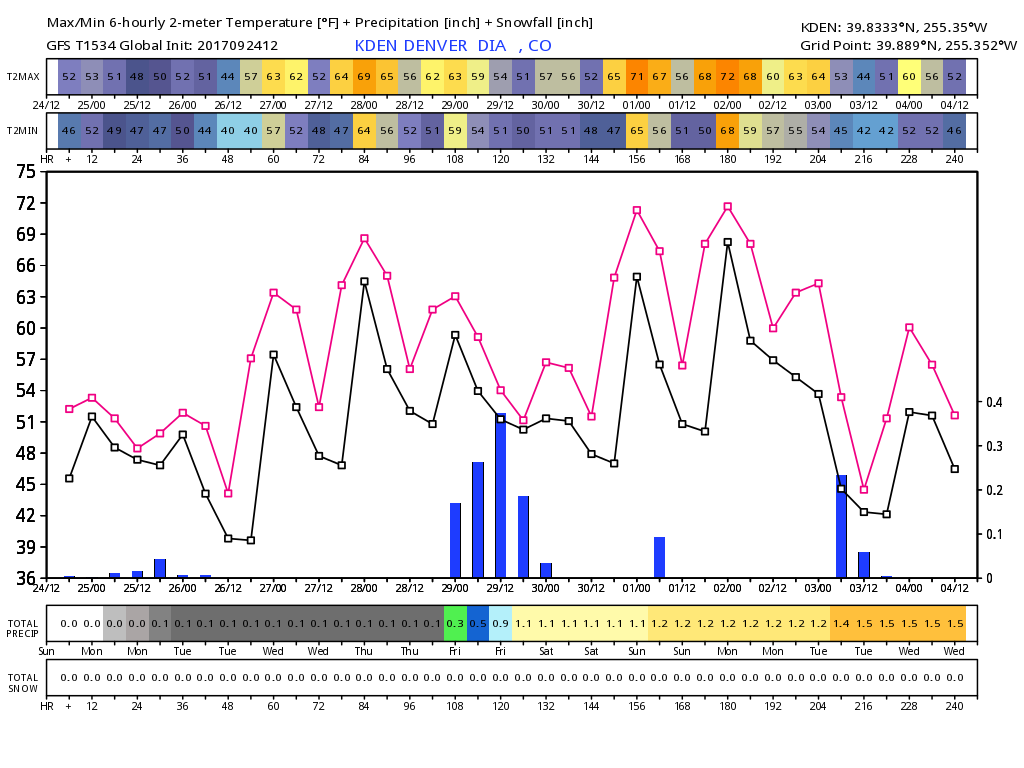Click the blue 'KDEN DENVER DIA , CO' station heading
The image size is (1024, 768).
click(453, 46)
